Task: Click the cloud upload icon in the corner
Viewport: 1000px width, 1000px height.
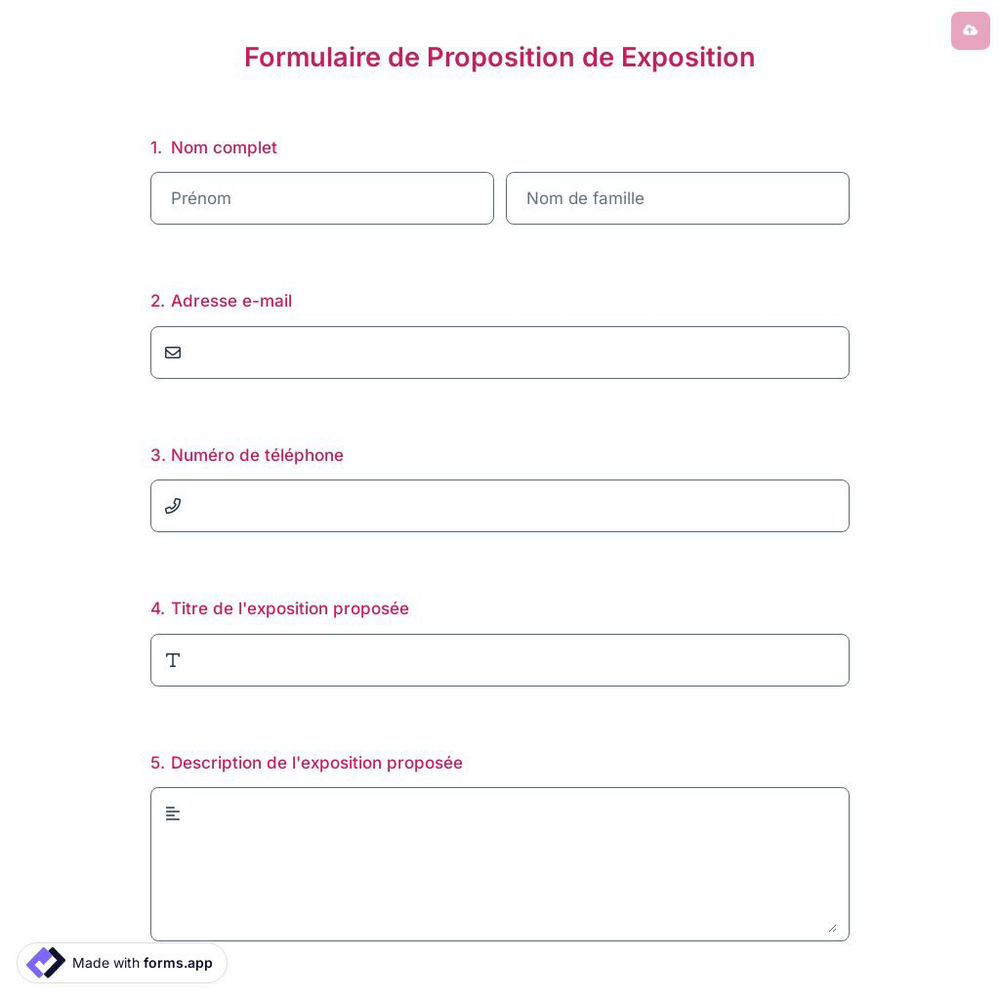Action: [x=970, y=30]
